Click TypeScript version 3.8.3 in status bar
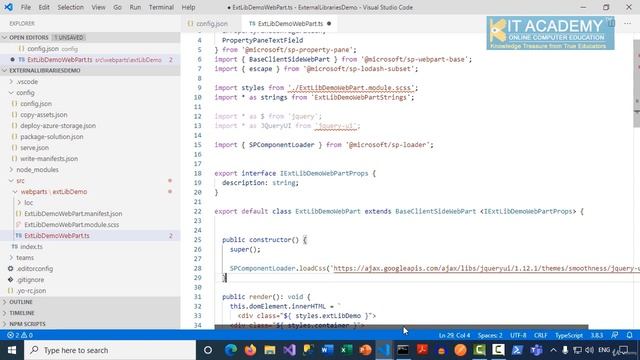 pos(597,335)
